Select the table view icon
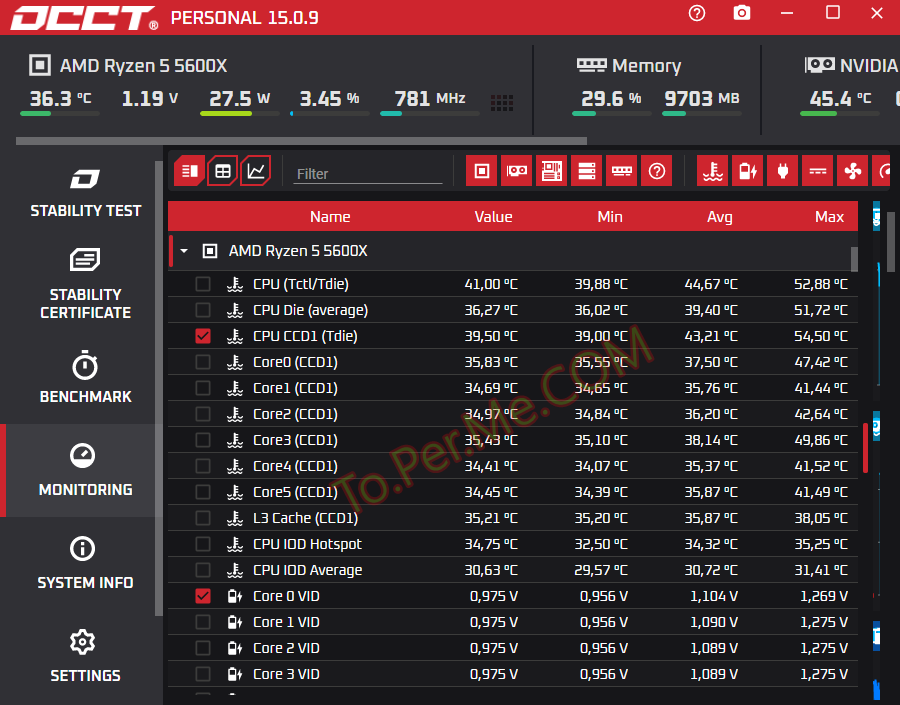The width and height of the screenshot is (900, 705). [x=222, y=171]
